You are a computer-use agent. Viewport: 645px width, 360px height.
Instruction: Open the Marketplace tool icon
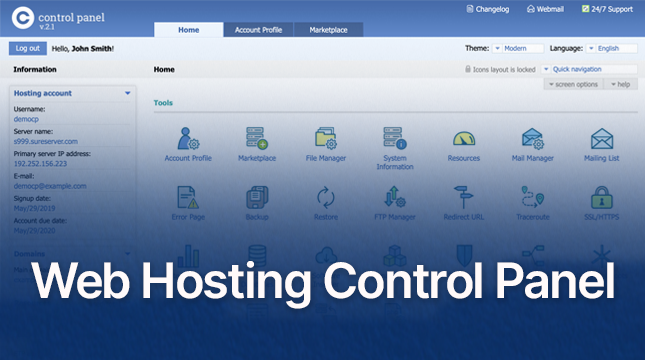pyautogui.click(x=257, y=138)
